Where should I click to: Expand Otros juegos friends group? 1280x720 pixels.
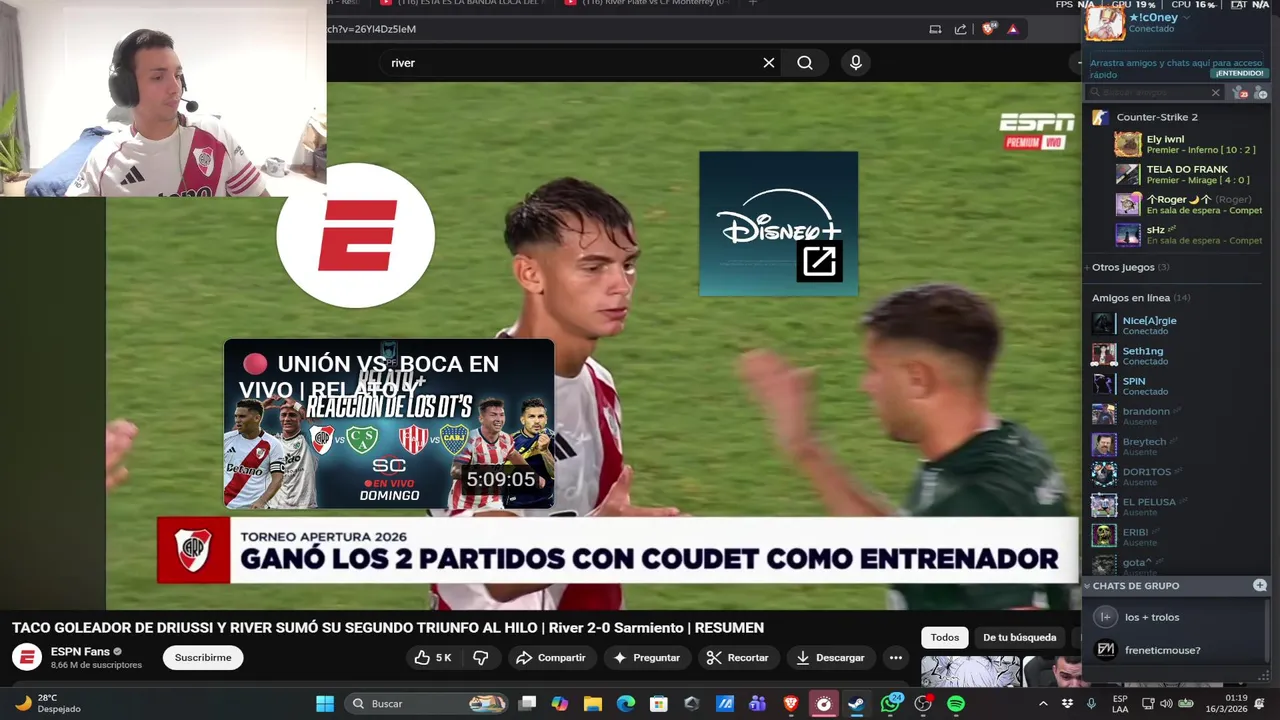click(x=1130, y=267)
